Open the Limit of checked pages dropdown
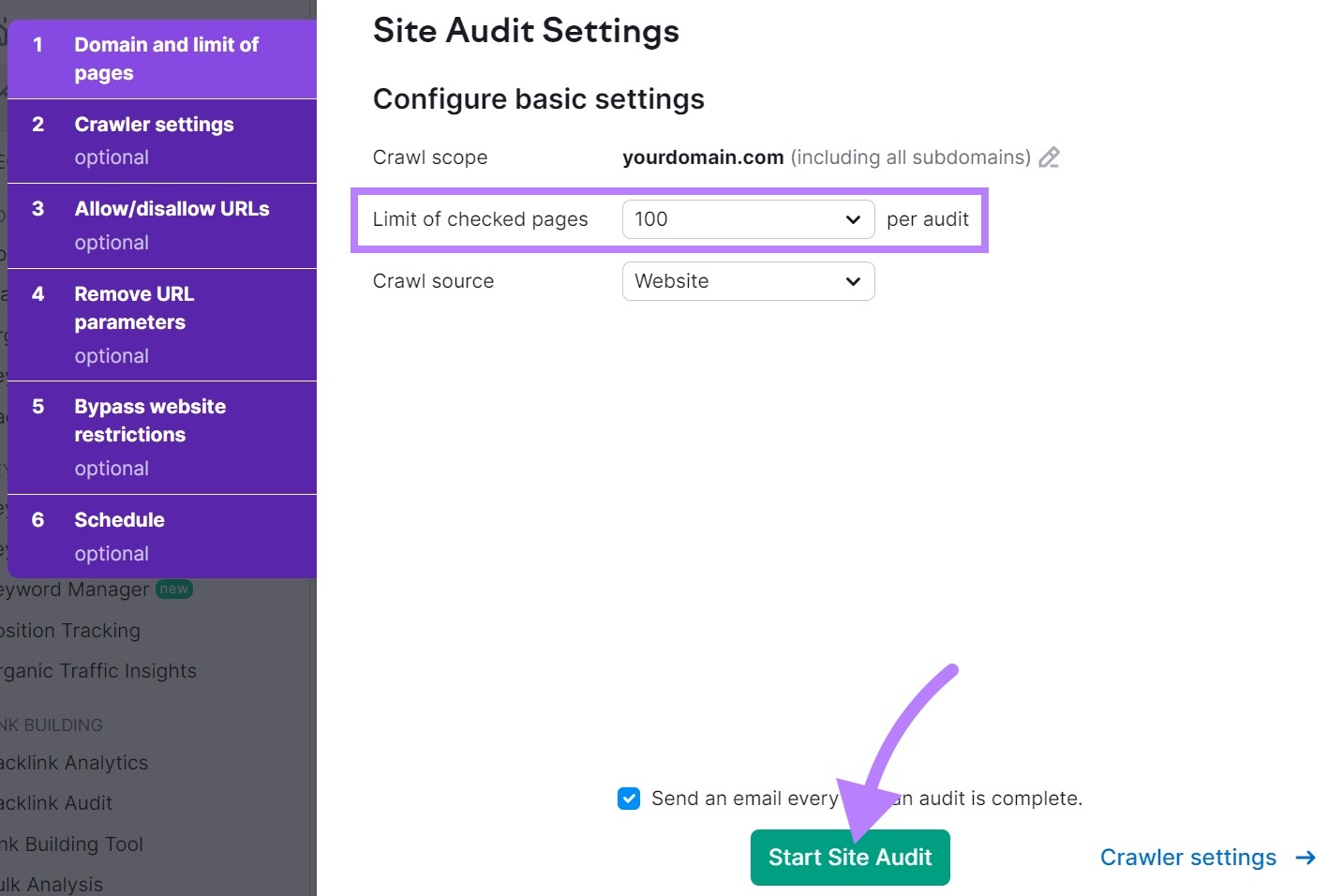The height and width of the screenshot is (896, 1328). [747, 219]
